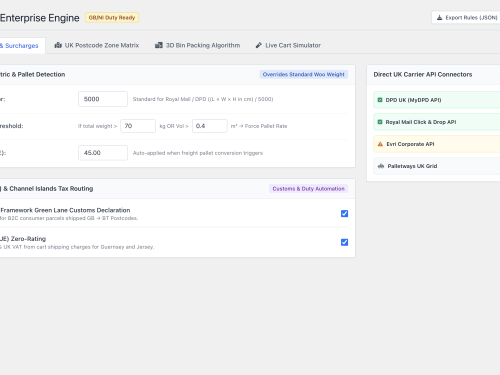Viewport: 500px width, 375px height.
Task: Select the DPD UK (MyDPD API) connector
Action: tap(437, 100)
